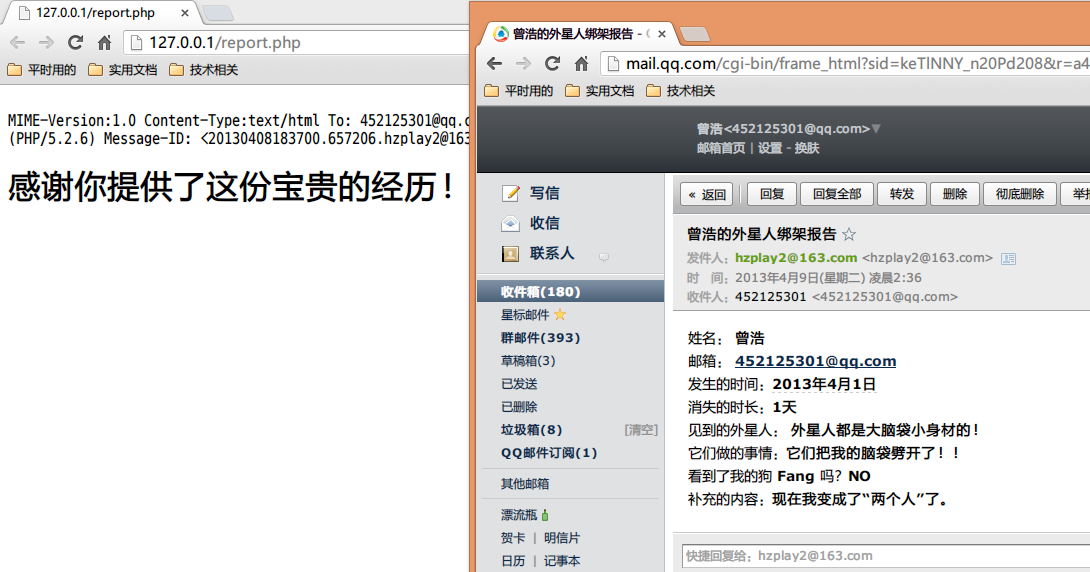Viewport: 1090px width, 572px height.
Task: Click sender name hzplay2@163.com in green
Action: 796,258
